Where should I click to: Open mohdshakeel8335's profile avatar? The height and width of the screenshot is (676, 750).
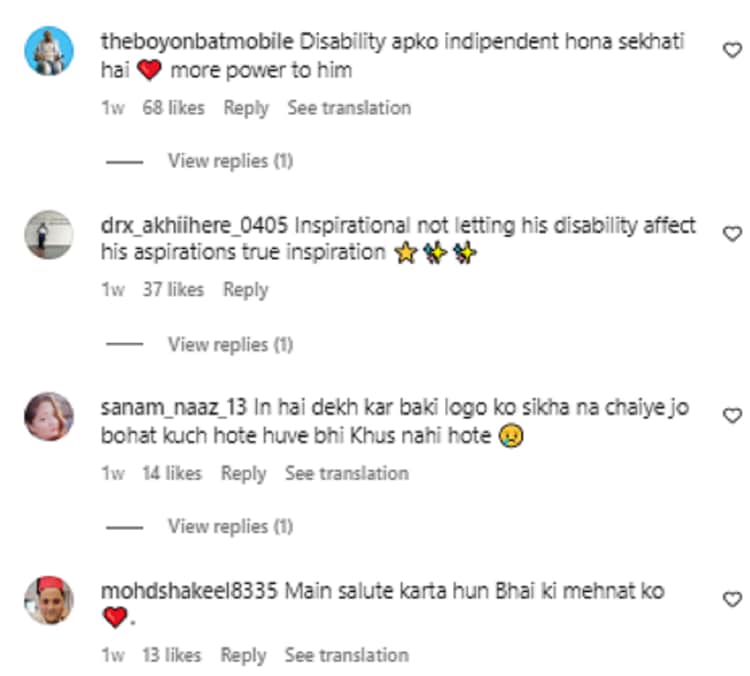point(49,600)
